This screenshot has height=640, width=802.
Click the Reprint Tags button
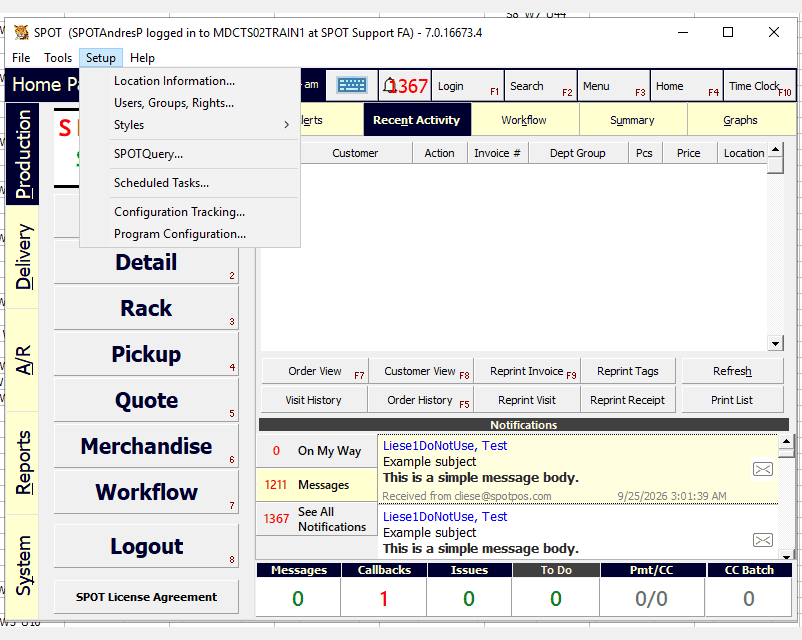pyautogui.click(x=628, y=371)
